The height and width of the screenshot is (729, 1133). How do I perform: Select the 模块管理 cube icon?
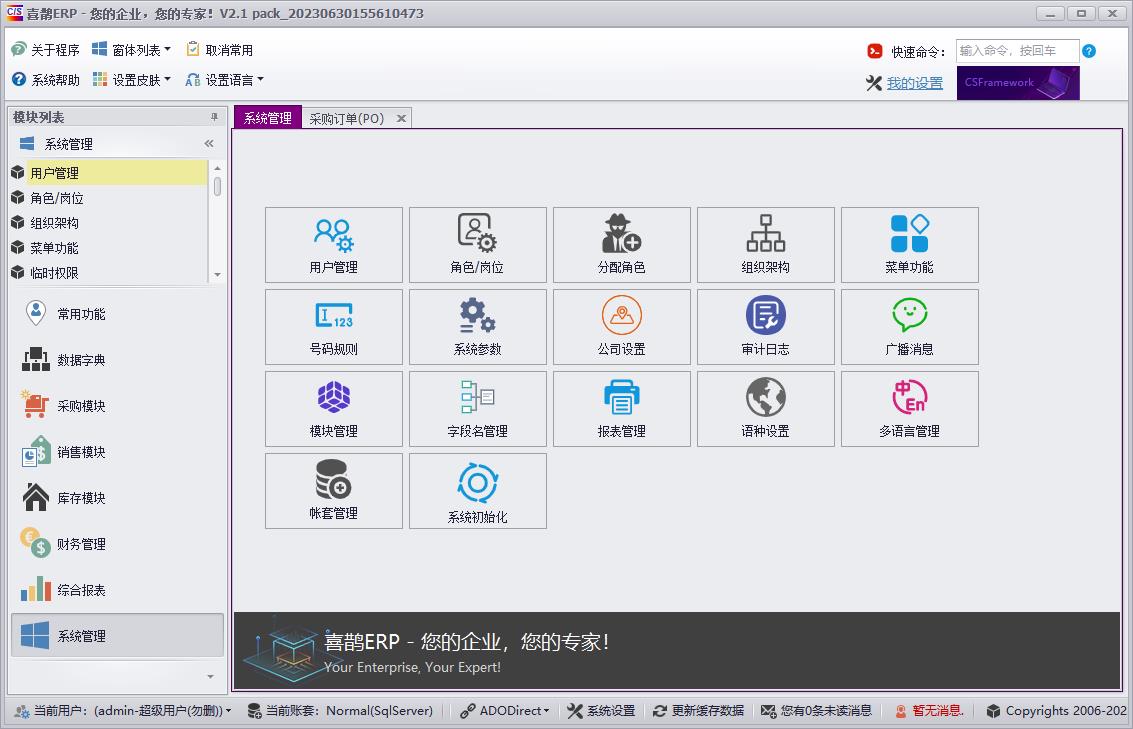333,408
